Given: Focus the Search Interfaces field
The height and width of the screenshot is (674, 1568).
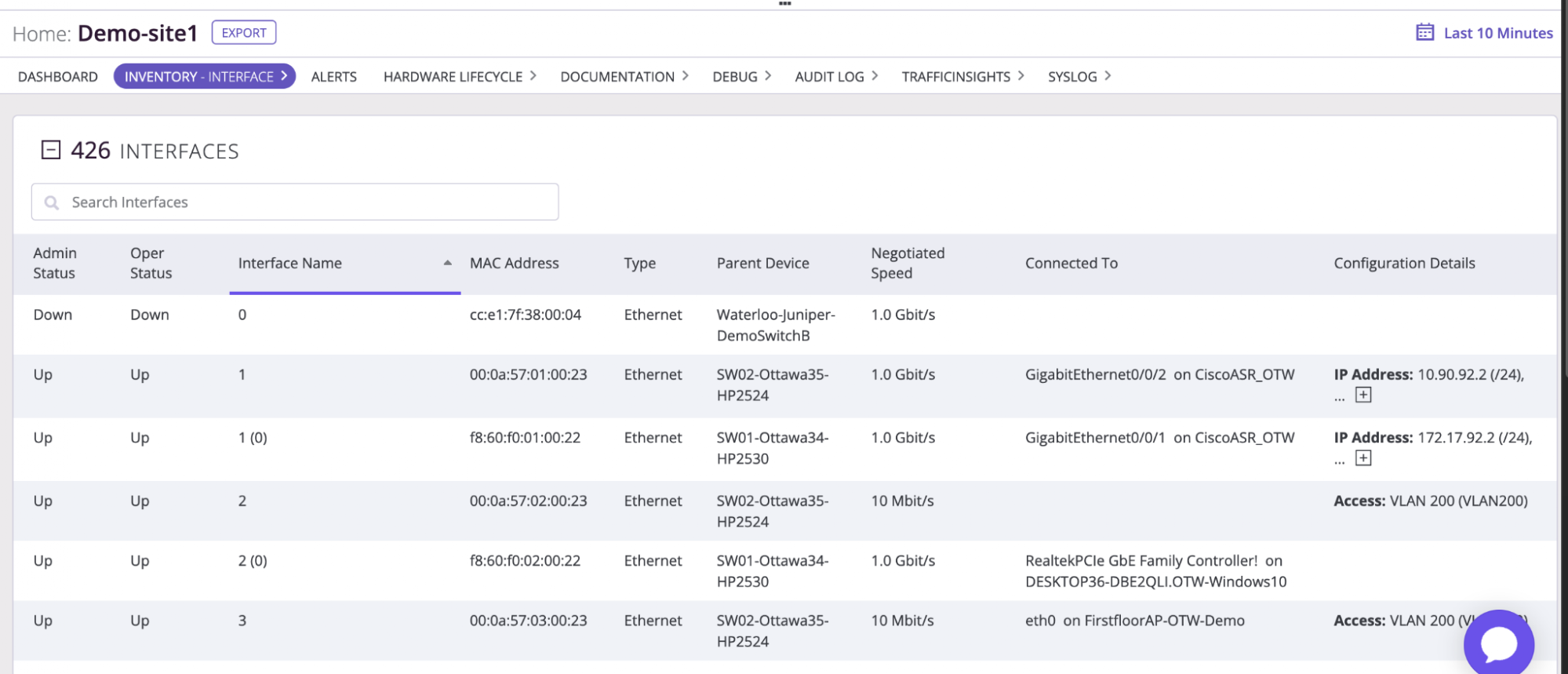Looking at the screenshot, I should coord(295,202).
